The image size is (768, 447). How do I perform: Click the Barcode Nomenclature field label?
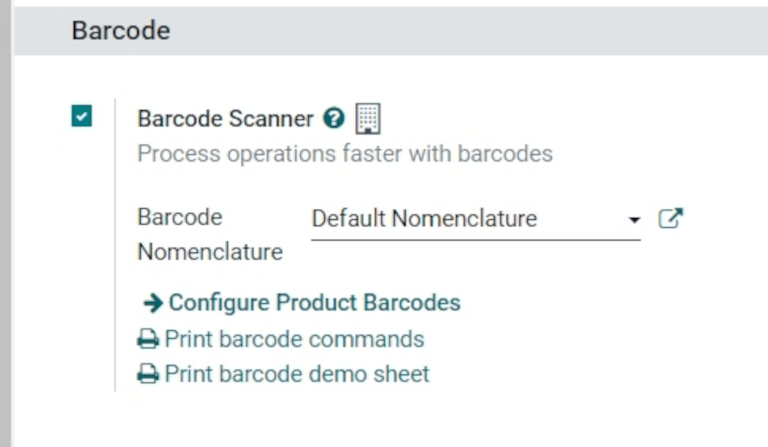209,234
